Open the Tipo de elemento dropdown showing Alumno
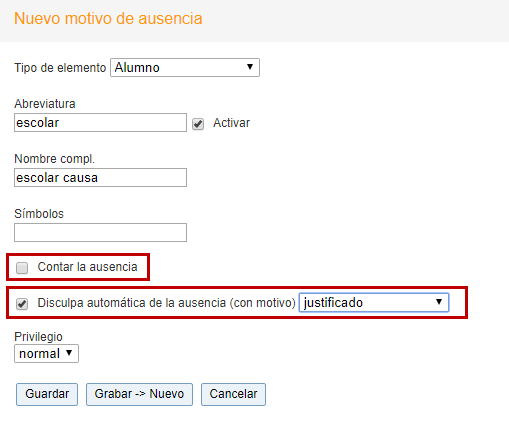 point(185,68)
